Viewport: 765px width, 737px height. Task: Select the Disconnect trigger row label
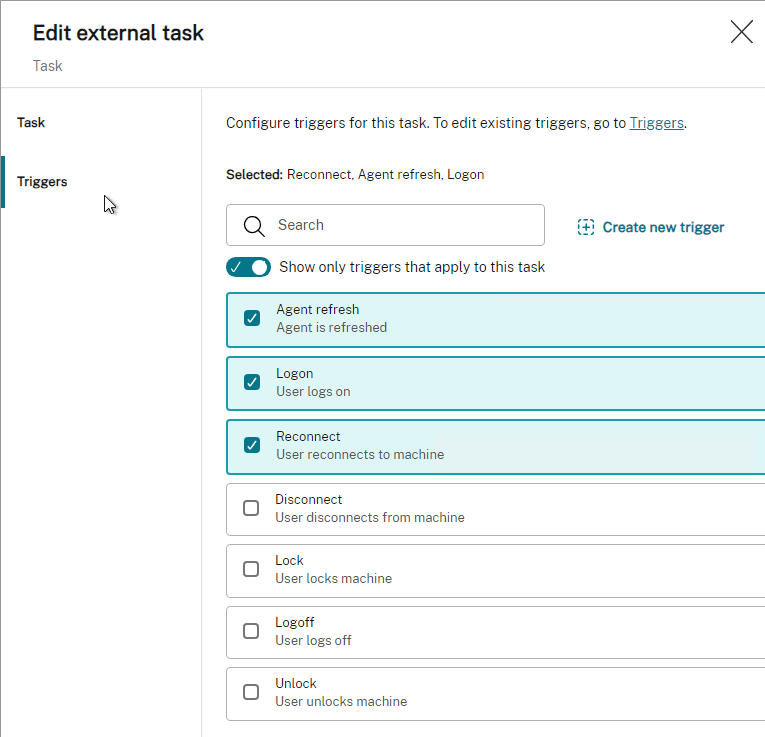tap(308, 499)
